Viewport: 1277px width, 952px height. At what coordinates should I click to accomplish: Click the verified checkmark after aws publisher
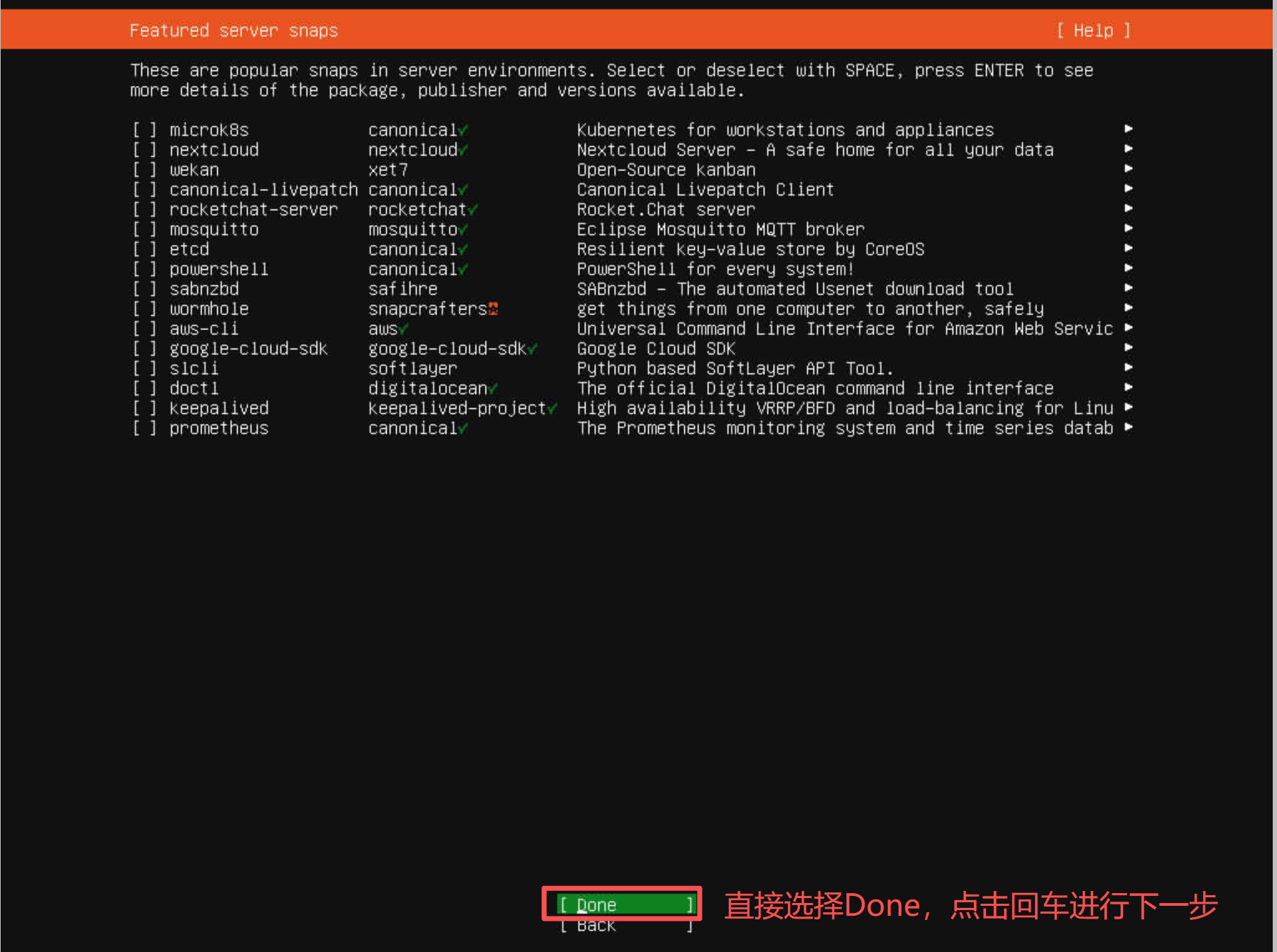point(404,329)
